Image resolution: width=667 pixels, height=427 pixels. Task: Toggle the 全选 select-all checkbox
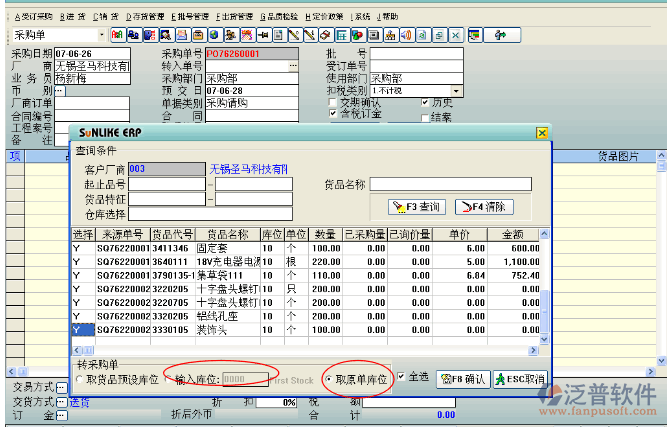click(403, 378)
